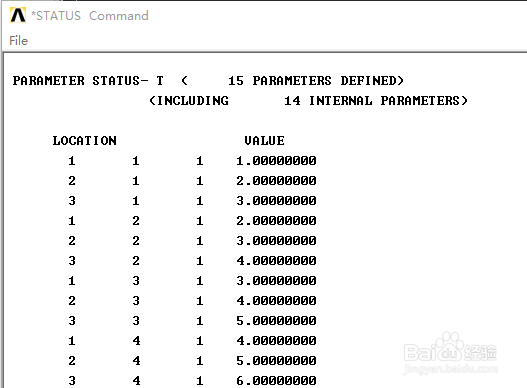The width and height of the screenshot is (527, 388).
Task: Click the '14 INTERNAL PARAMETERS)' text
Action: coord(376,101)
